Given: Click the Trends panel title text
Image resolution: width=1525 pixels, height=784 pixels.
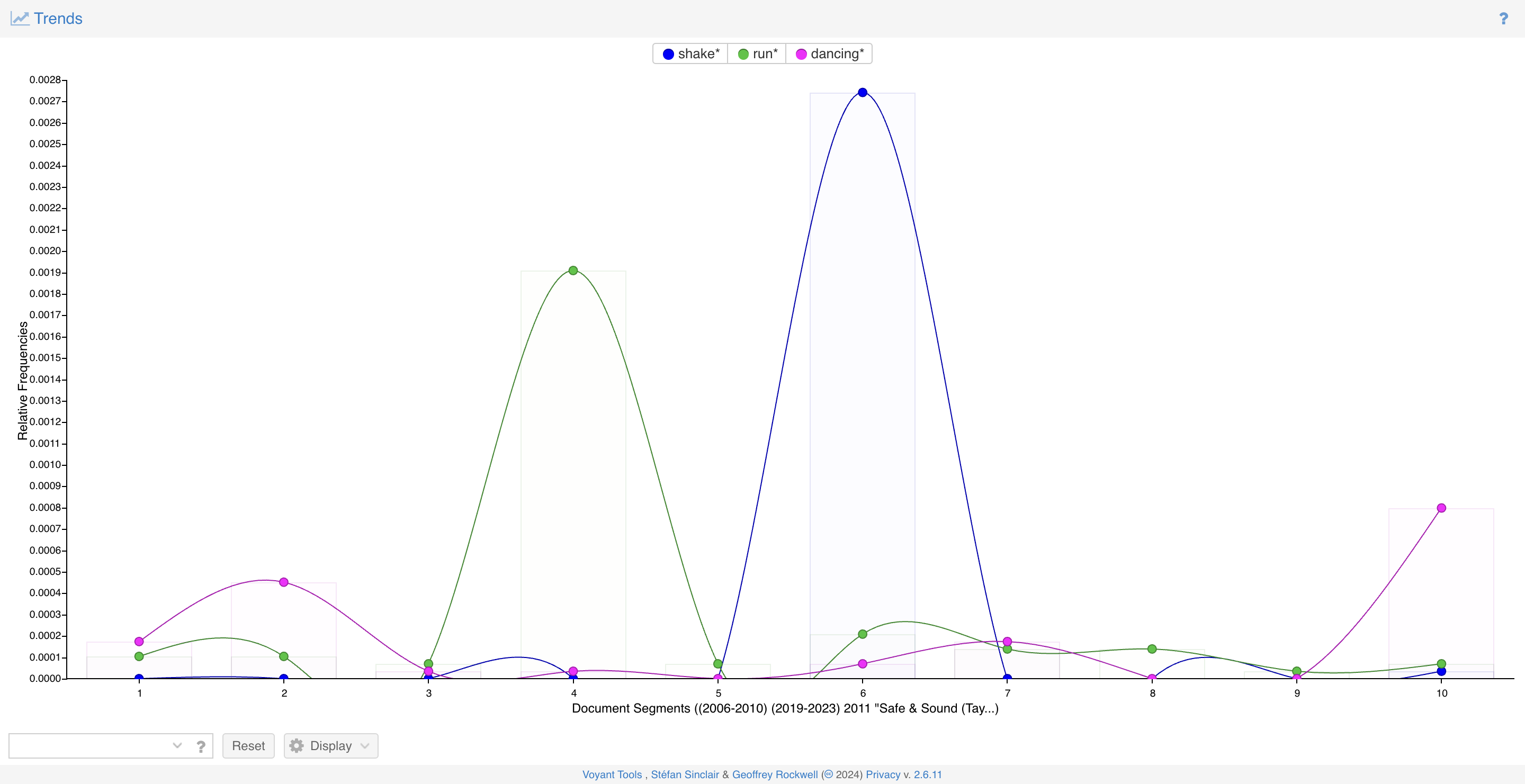Looking at the screenshot, I should [x=58, y=19].
